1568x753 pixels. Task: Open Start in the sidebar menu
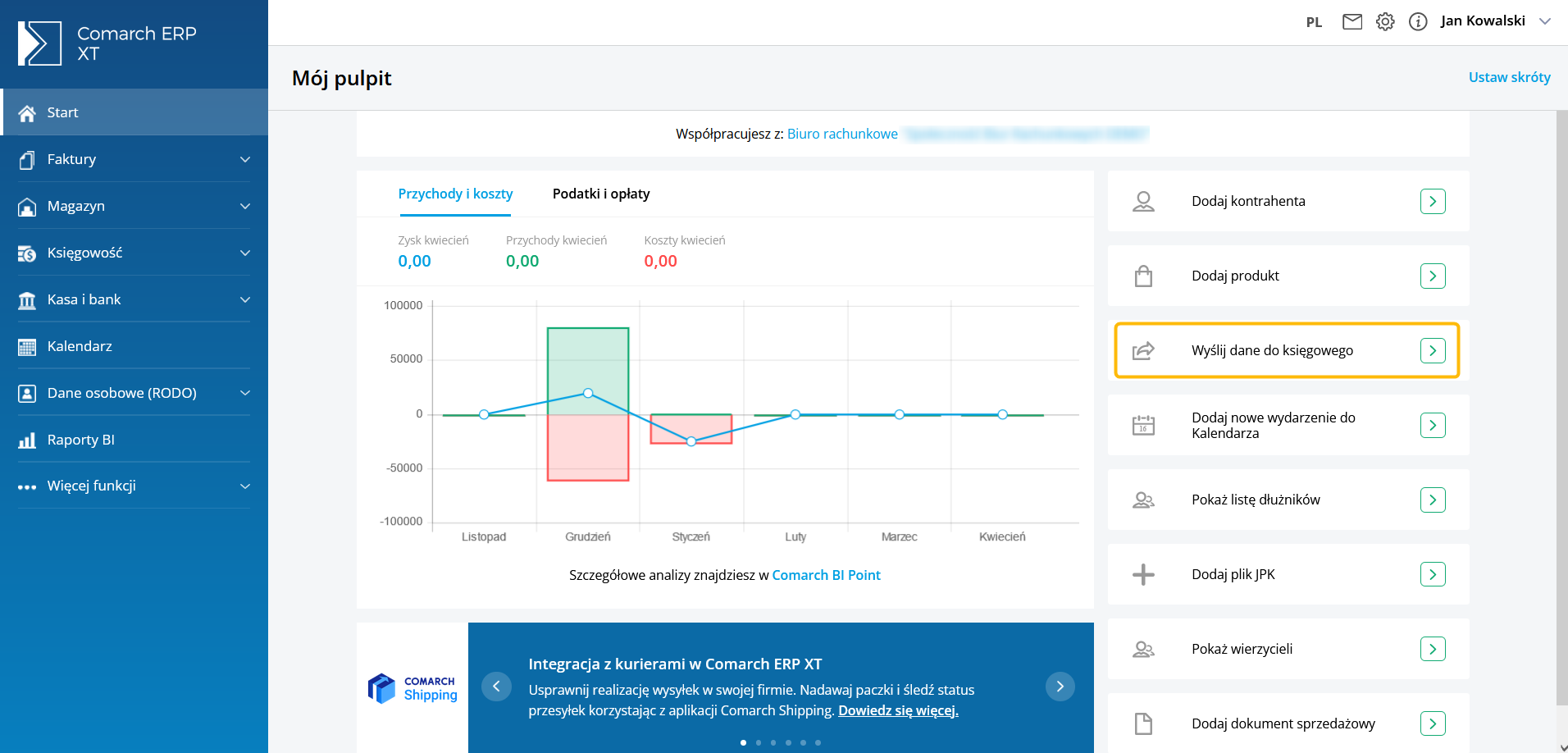pyautogui.click(x=134, y=112)
